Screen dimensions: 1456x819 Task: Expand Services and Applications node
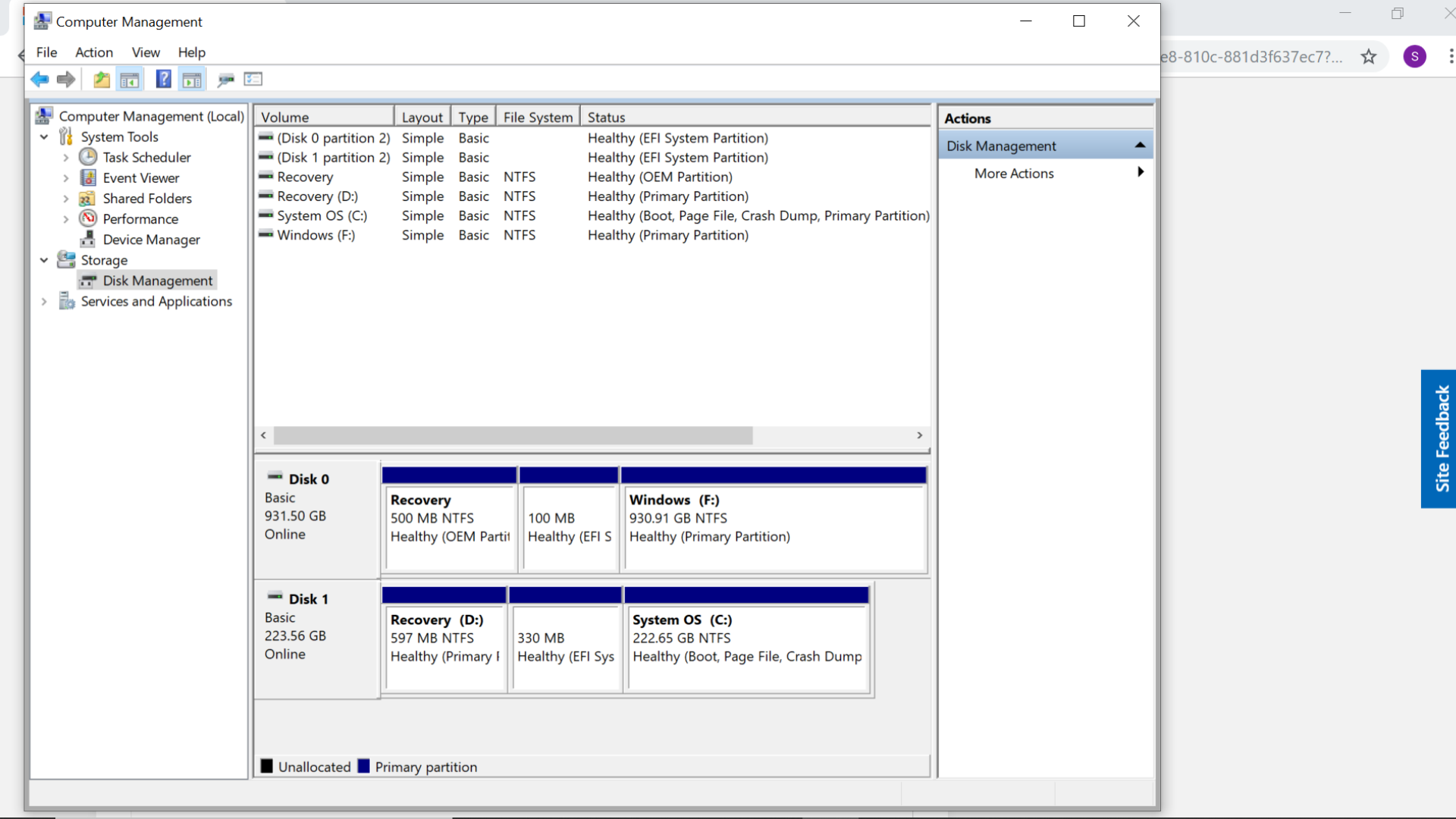click(x=44, y=302)
